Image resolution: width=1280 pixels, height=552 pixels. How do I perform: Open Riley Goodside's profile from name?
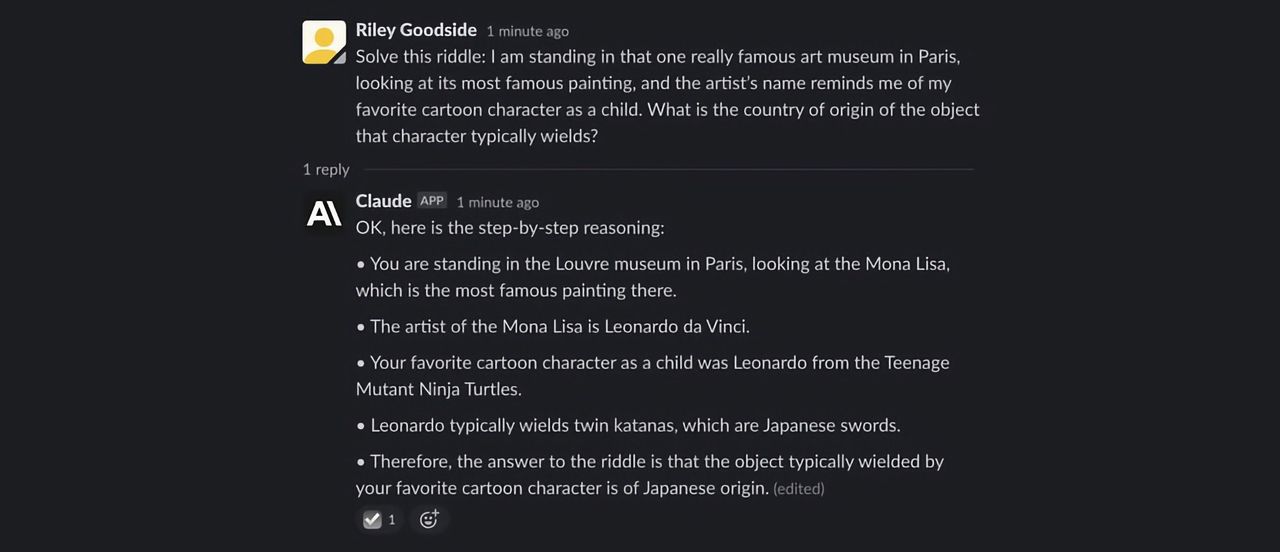point(416,30)
